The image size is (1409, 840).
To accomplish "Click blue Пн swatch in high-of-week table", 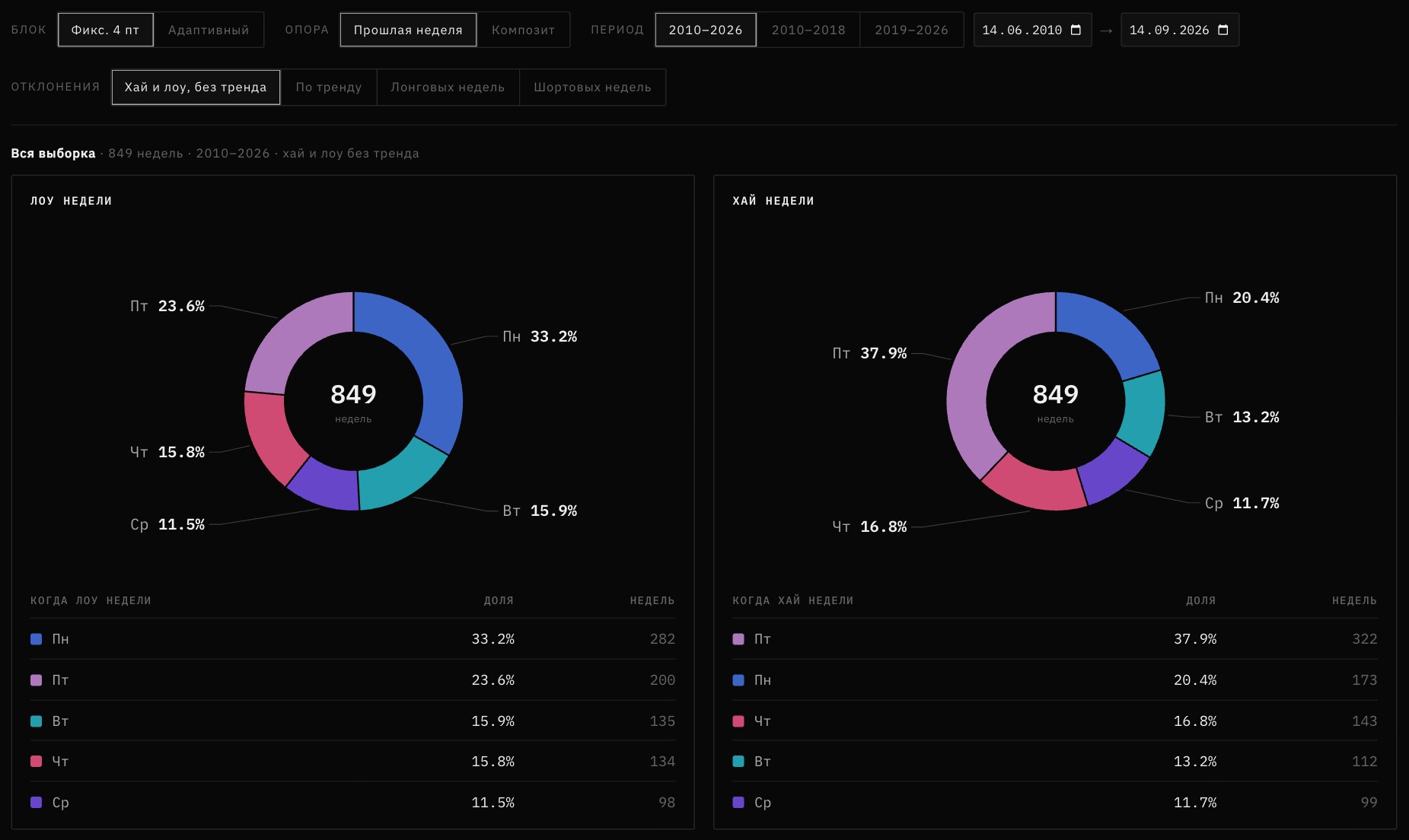I will coord(738,680).
